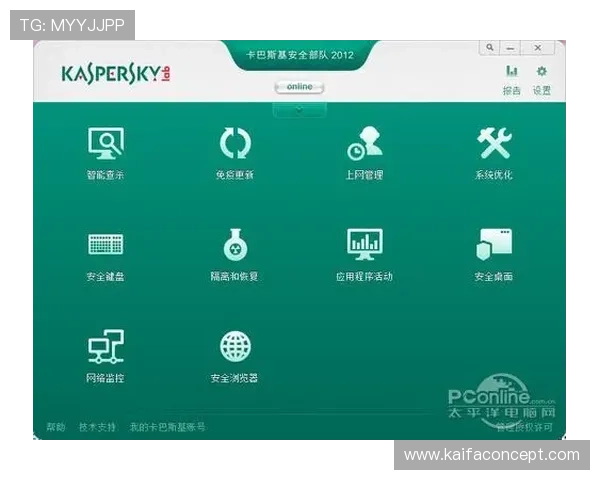
Task: Open the 智能查杀 smart scan icon
Action: (106, 143)
